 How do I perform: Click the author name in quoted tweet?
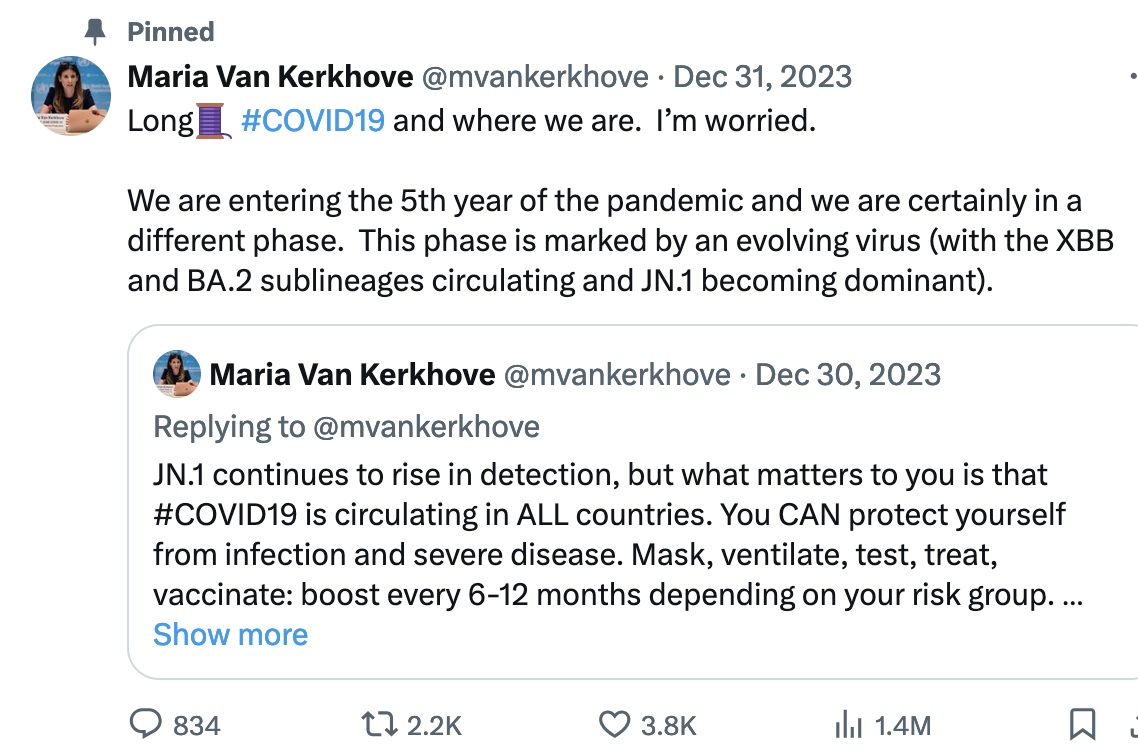click(353, 375)
